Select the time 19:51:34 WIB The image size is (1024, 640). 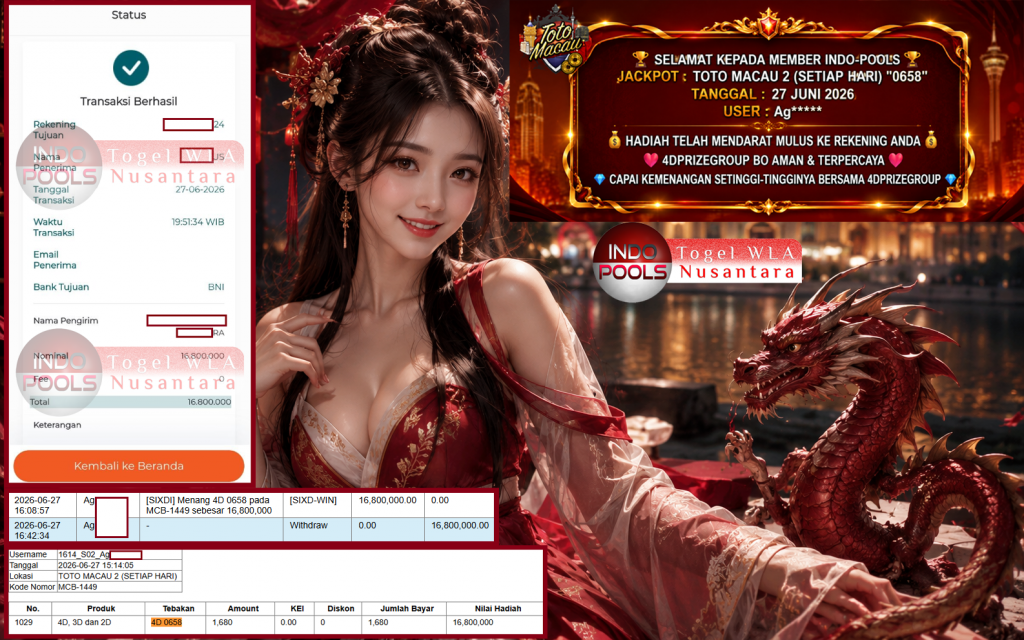tap(198, 222)
